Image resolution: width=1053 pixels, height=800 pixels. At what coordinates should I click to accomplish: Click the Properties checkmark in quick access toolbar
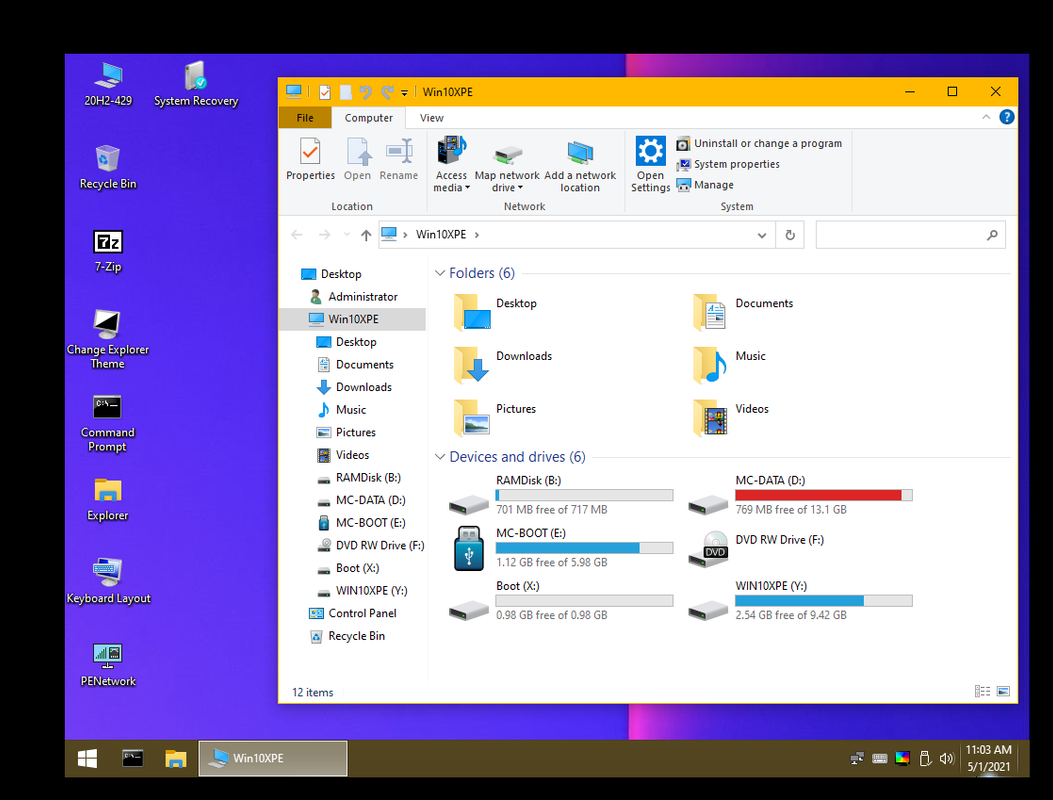324,92
